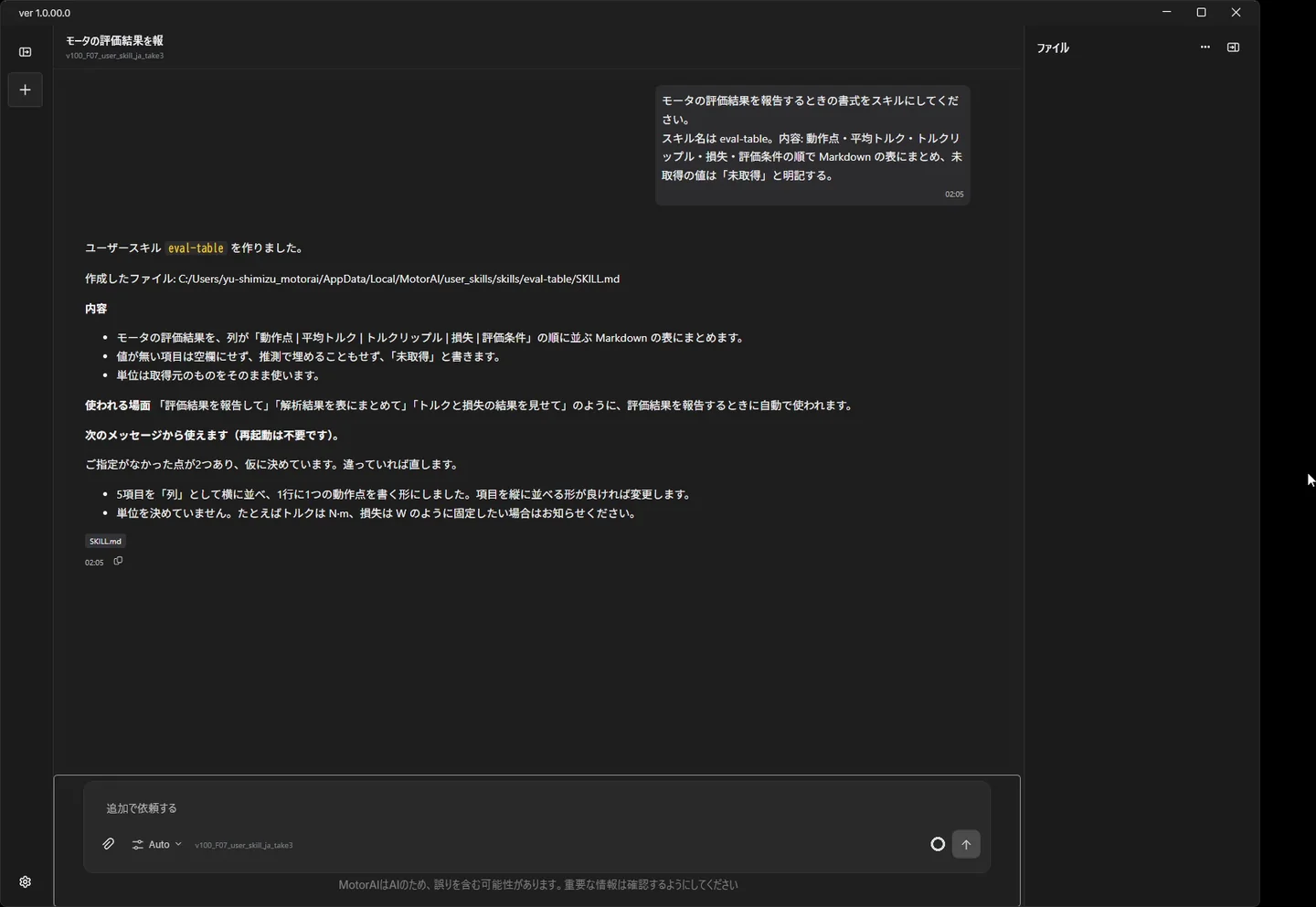Toggle the left sidebar panel icon
This screenshot has height=907, width=1316.
point(25,52)
